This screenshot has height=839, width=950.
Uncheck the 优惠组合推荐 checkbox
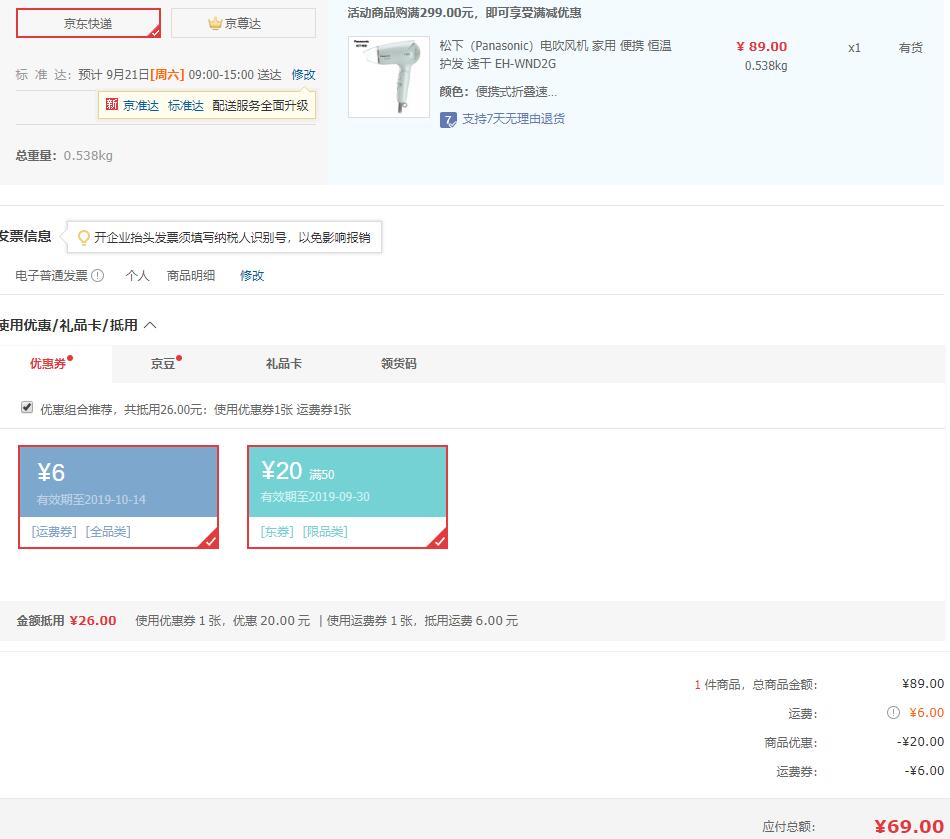pos(27,407)
